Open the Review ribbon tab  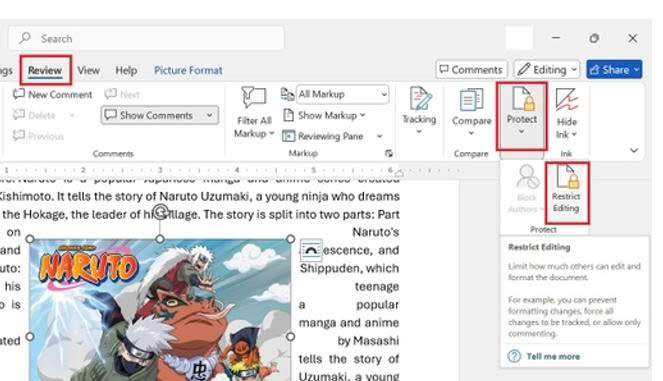click(45, 70)
